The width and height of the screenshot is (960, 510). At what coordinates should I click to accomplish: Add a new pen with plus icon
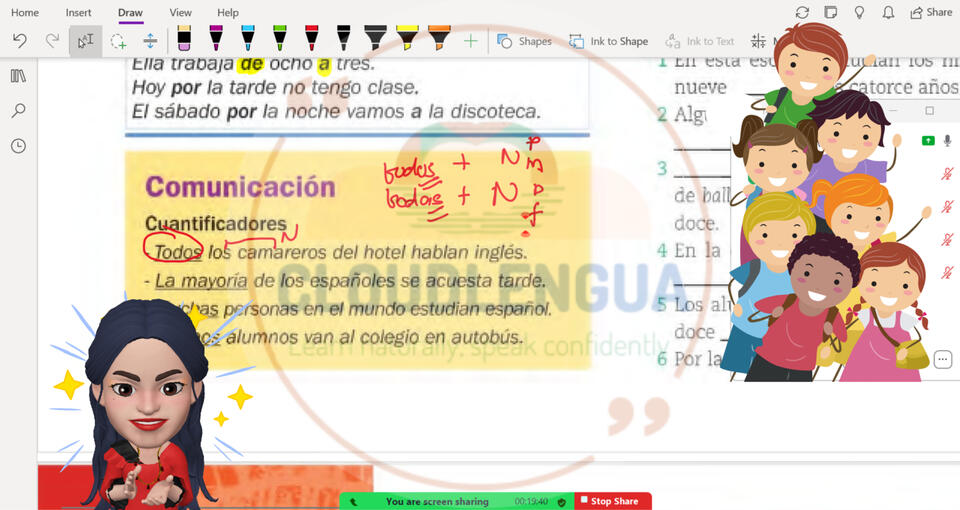tap(470, 41)
